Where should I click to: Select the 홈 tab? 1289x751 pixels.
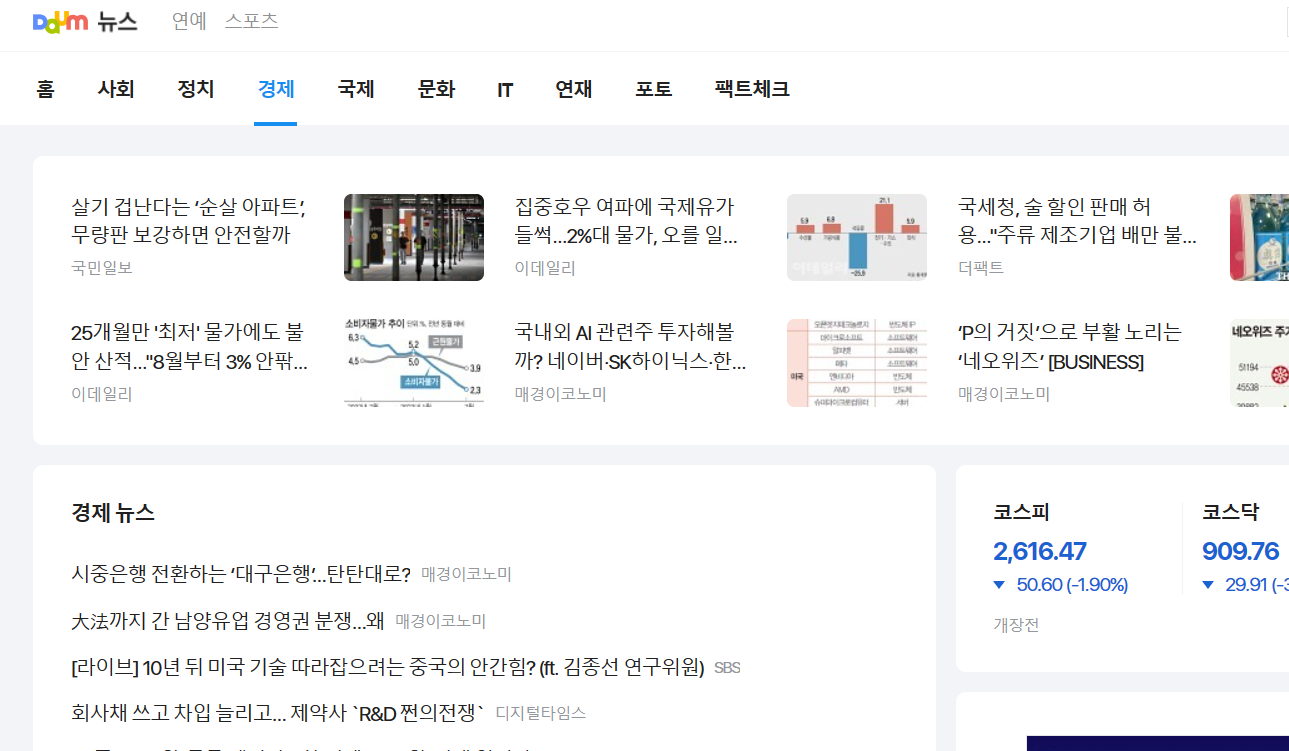(45, 89)
